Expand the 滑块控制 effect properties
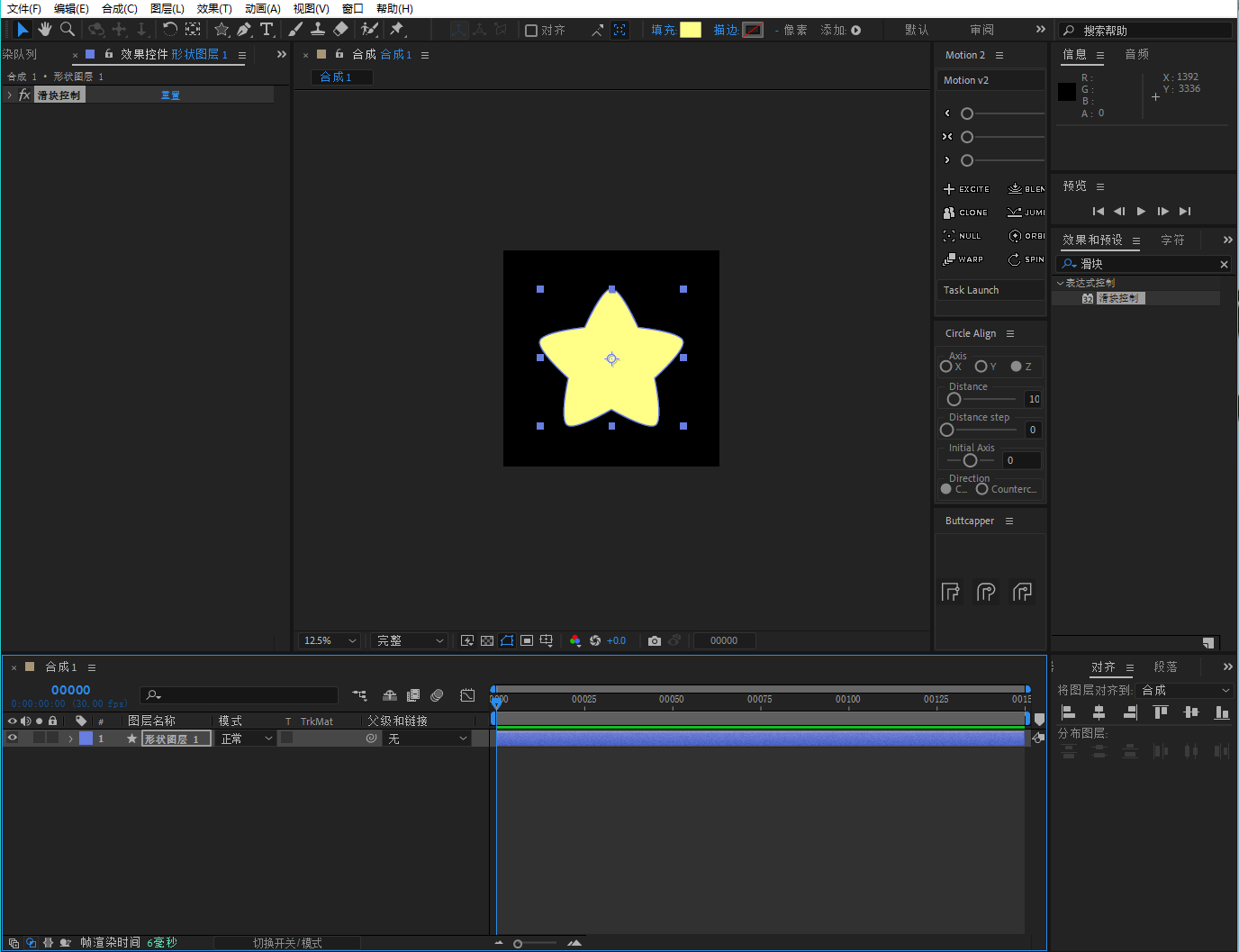 click(9, 95)
